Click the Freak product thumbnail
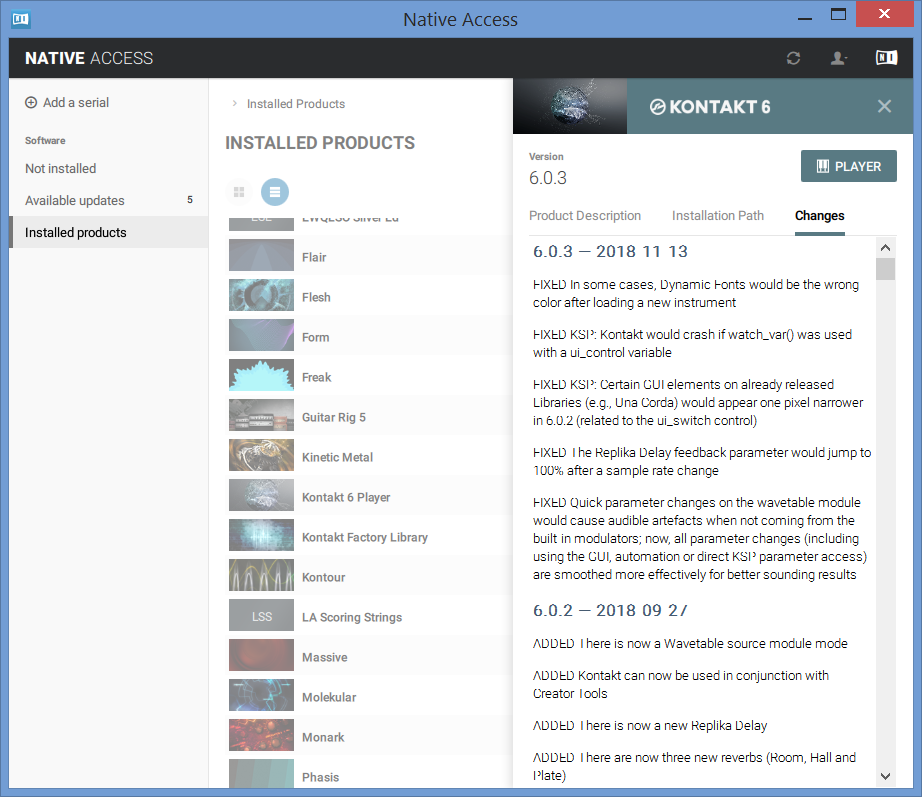 click(x=261, y=375)
